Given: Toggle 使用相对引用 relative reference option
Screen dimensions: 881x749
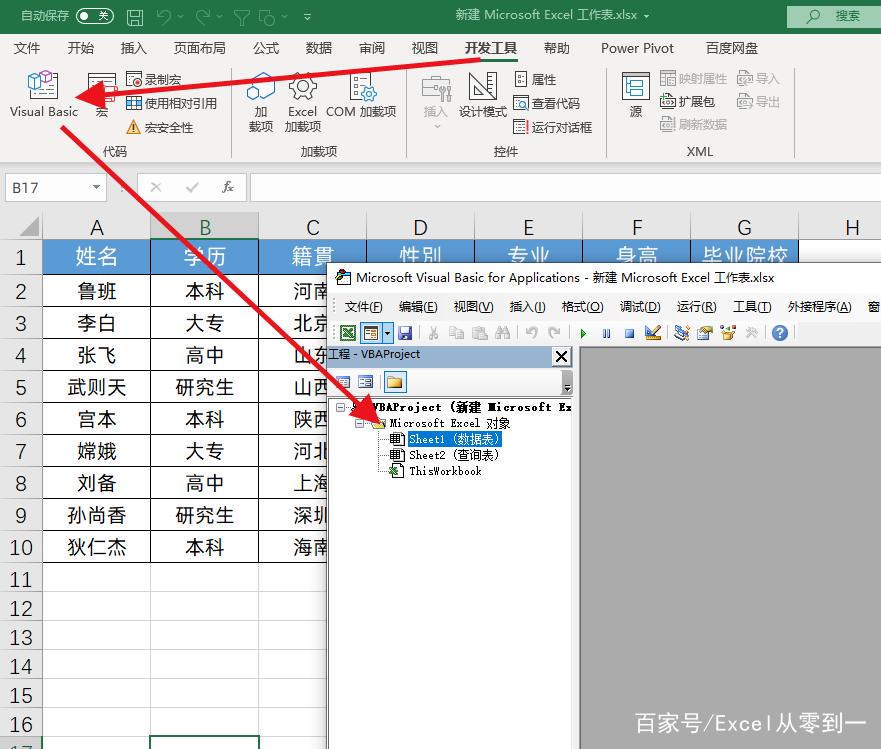Looking at the screenshot, I should click(135, 103).
